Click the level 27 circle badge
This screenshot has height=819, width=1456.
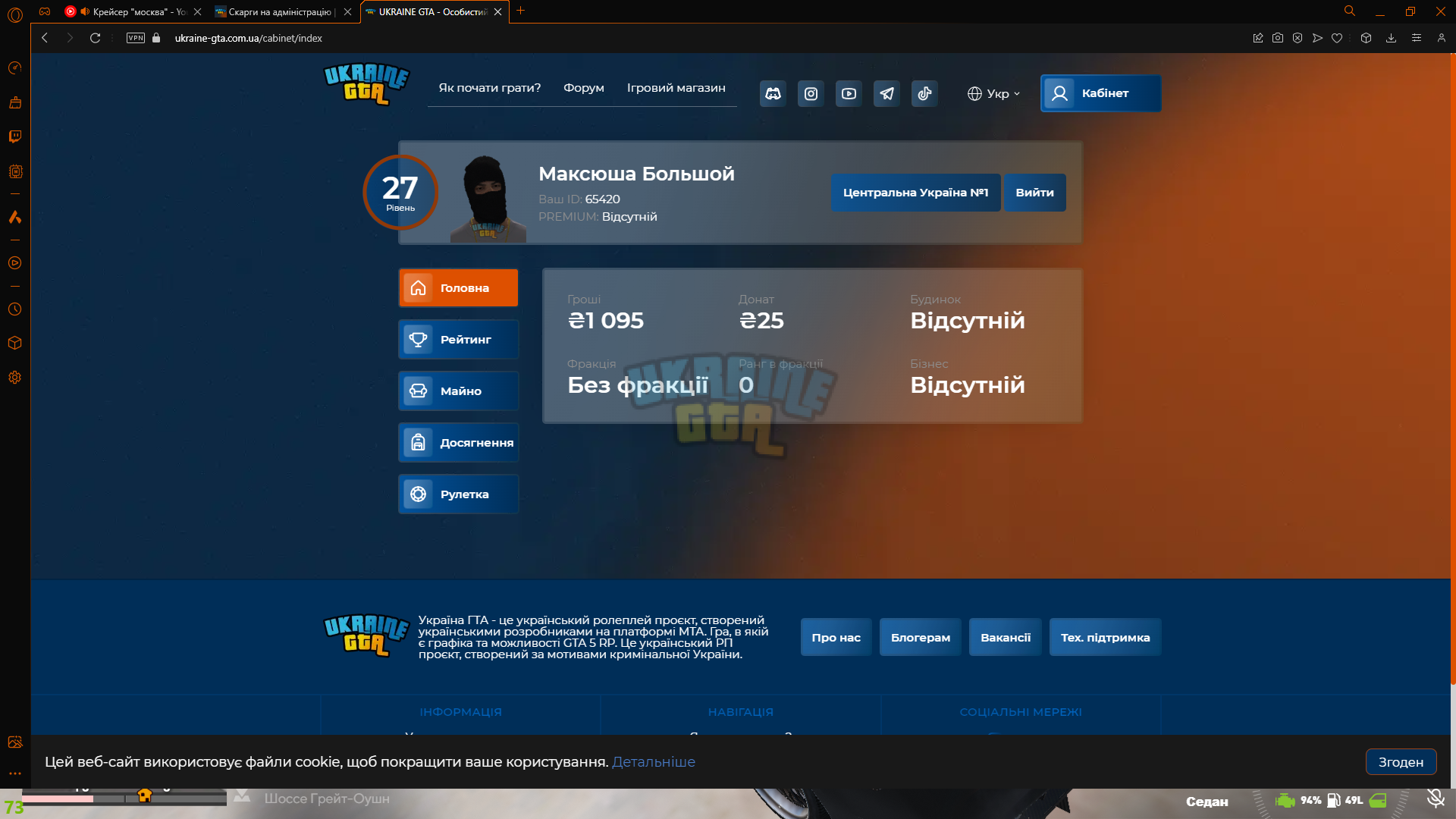coord(400,192)
